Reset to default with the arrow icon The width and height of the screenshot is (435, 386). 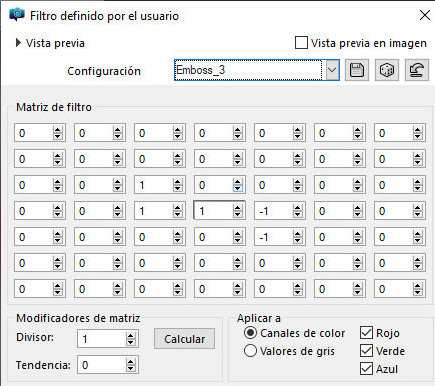point(417,70)
